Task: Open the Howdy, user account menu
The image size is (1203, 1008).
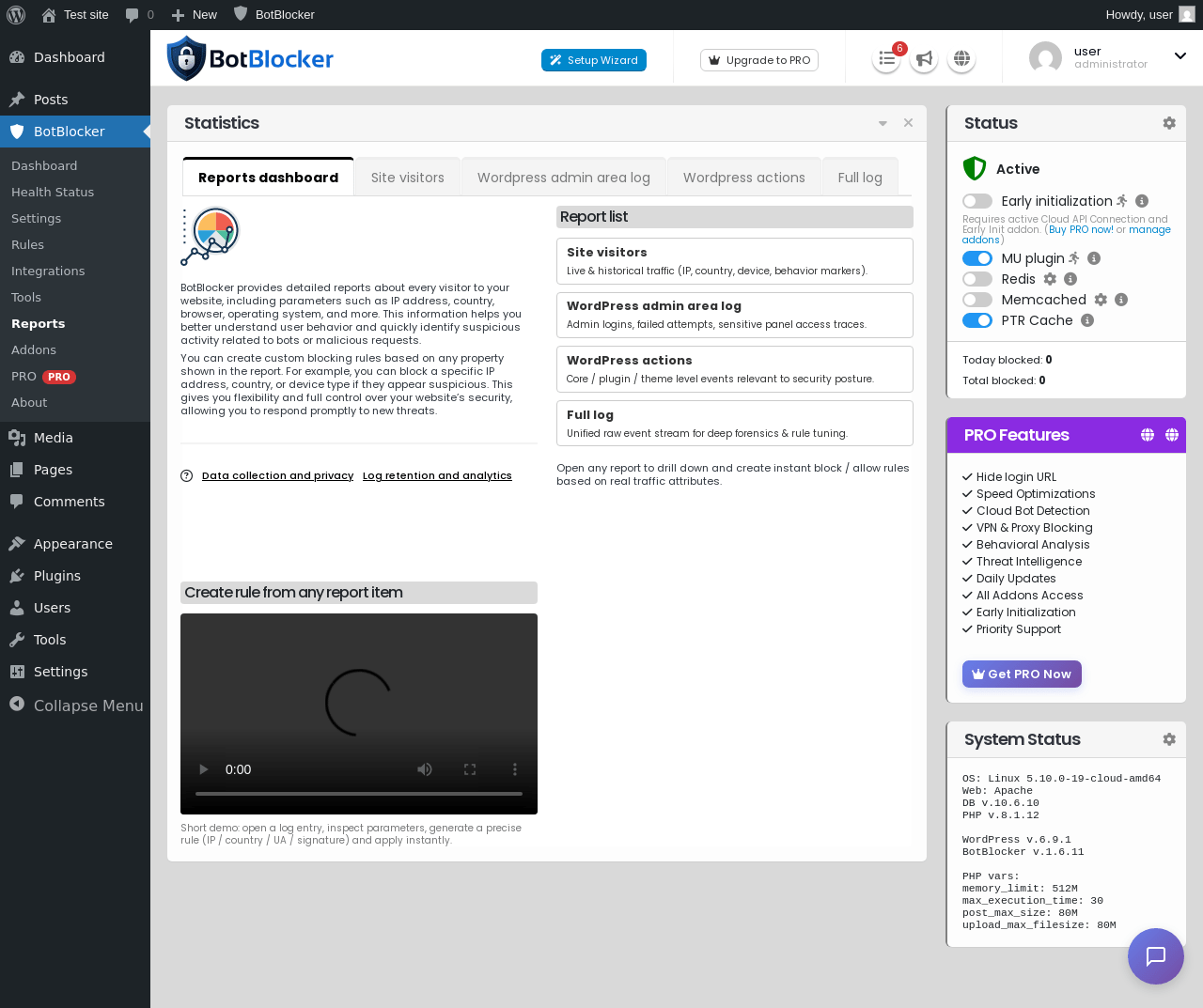Action: coord(1150,14)
